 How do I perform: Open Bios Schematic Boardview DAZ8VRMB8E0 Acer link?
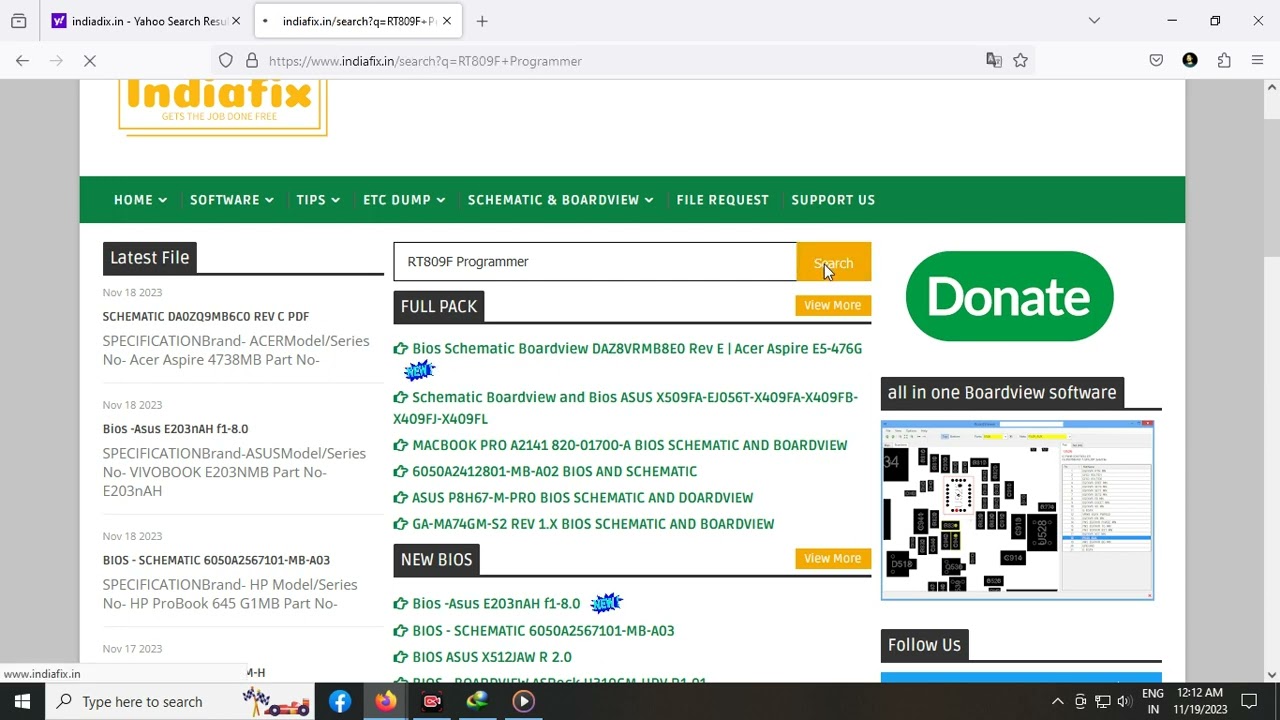point(636,349)
